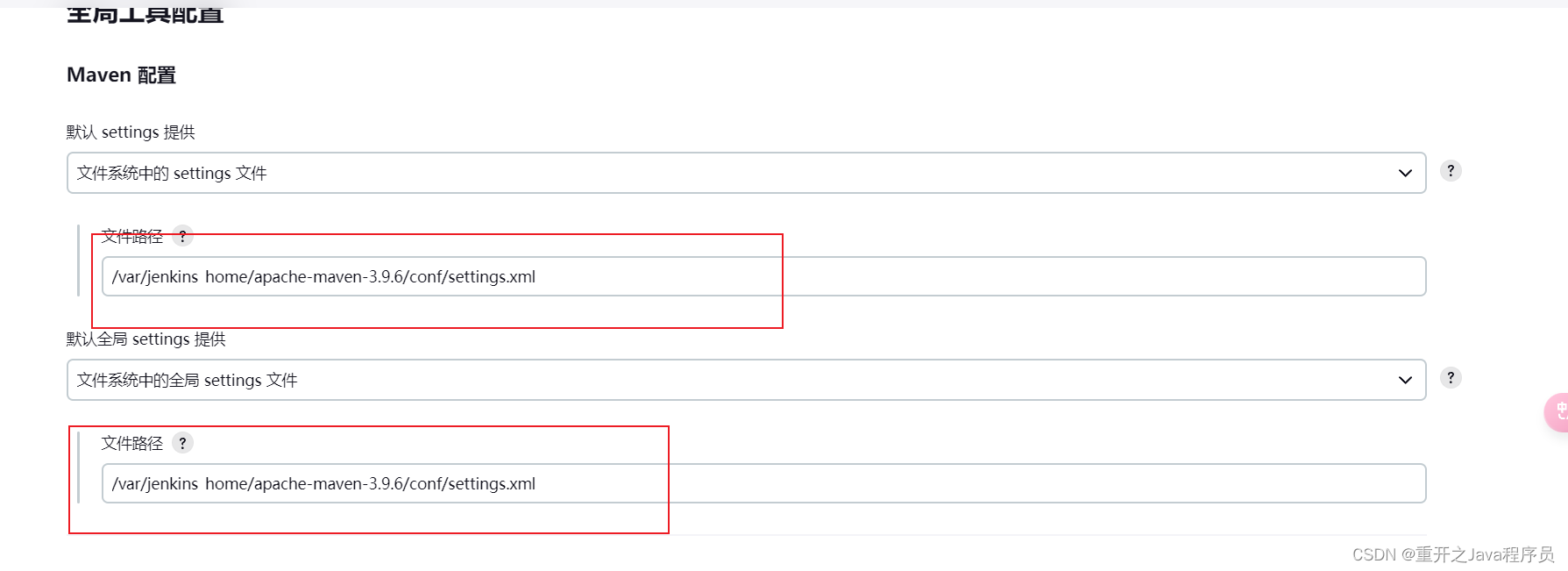Click the Maven 配置 section heading

point(121,75)
